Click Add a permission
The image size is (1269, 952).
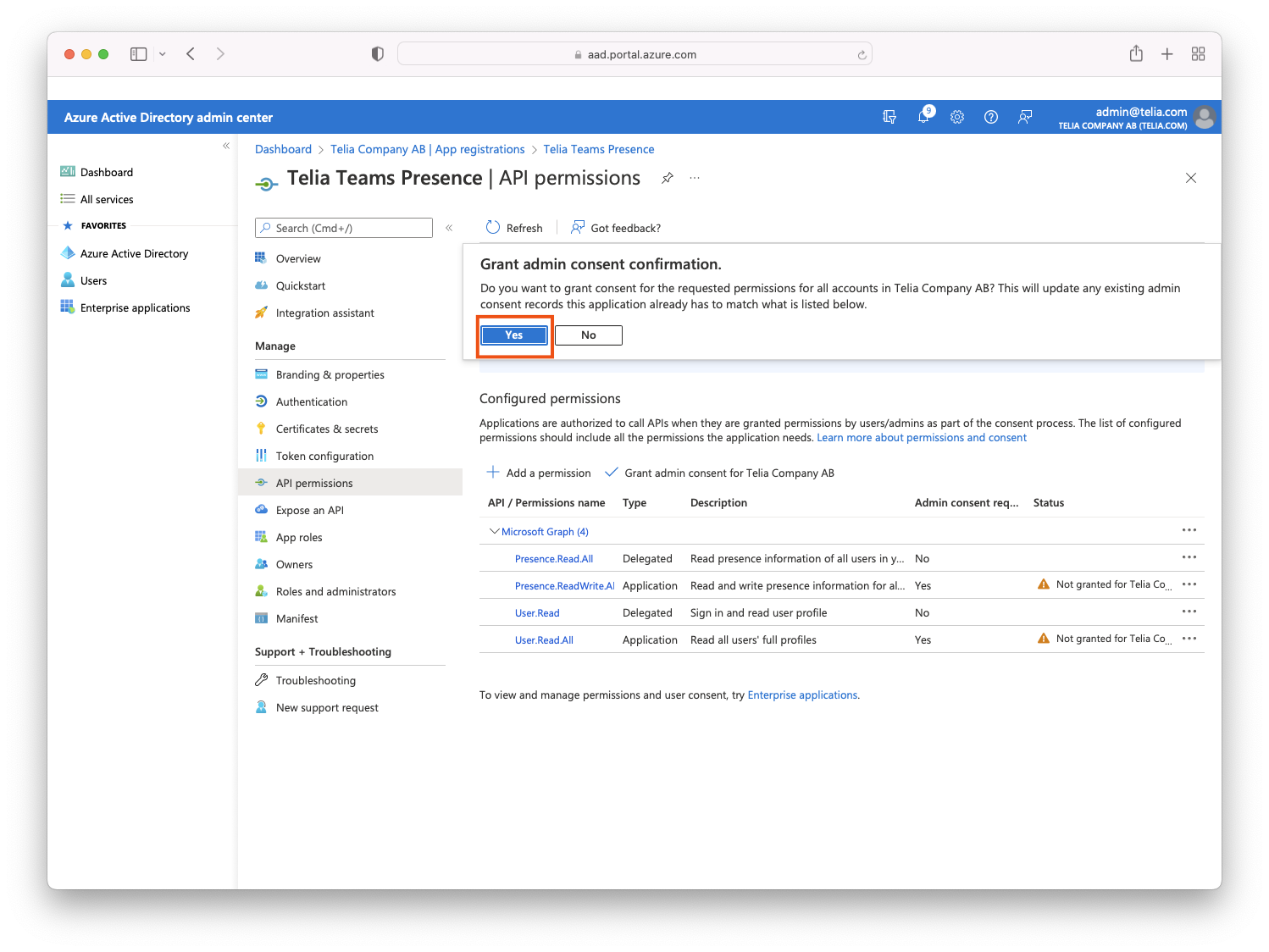click(x=539, y=473)
